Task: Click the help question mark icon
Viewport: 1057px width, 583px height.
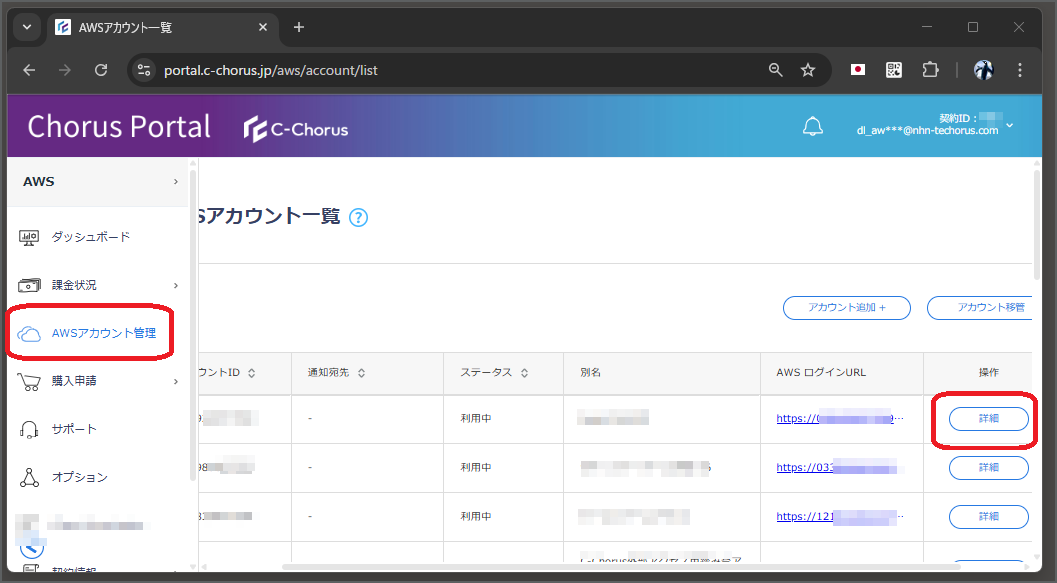Action: click(x=359, y=218)
